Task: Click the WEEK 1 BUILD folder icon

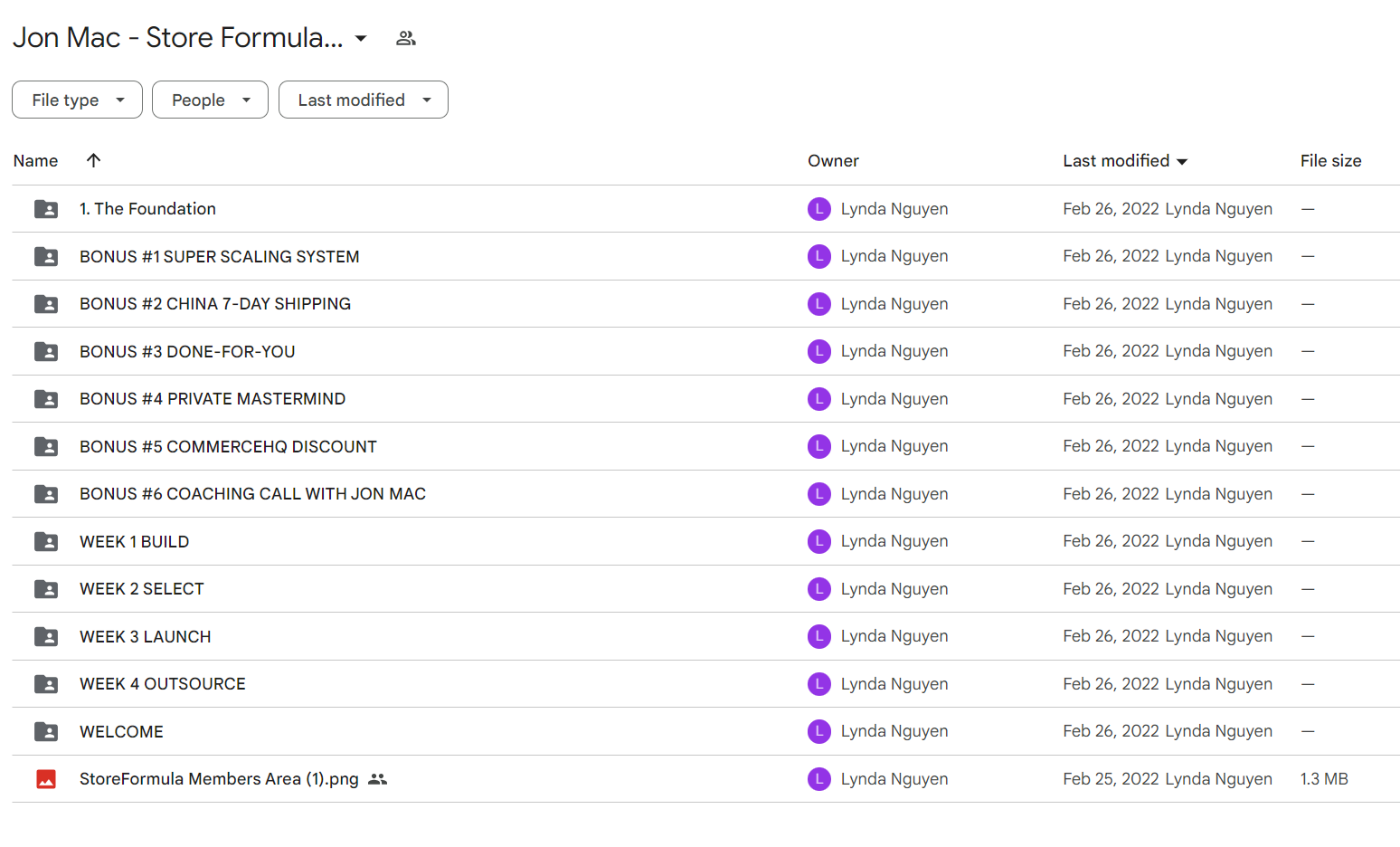Action: [46, 542]
